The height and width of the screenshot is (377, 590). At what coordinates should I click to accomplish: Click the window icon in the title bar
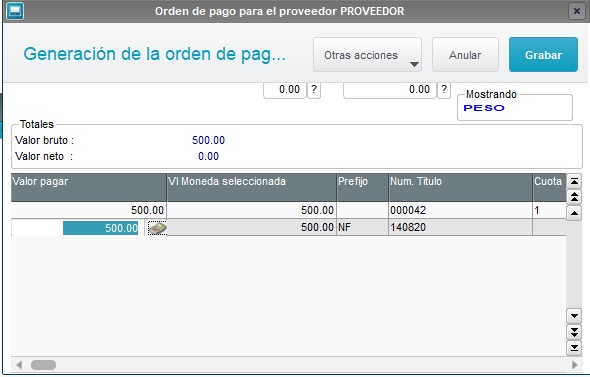tap(15, 11)
